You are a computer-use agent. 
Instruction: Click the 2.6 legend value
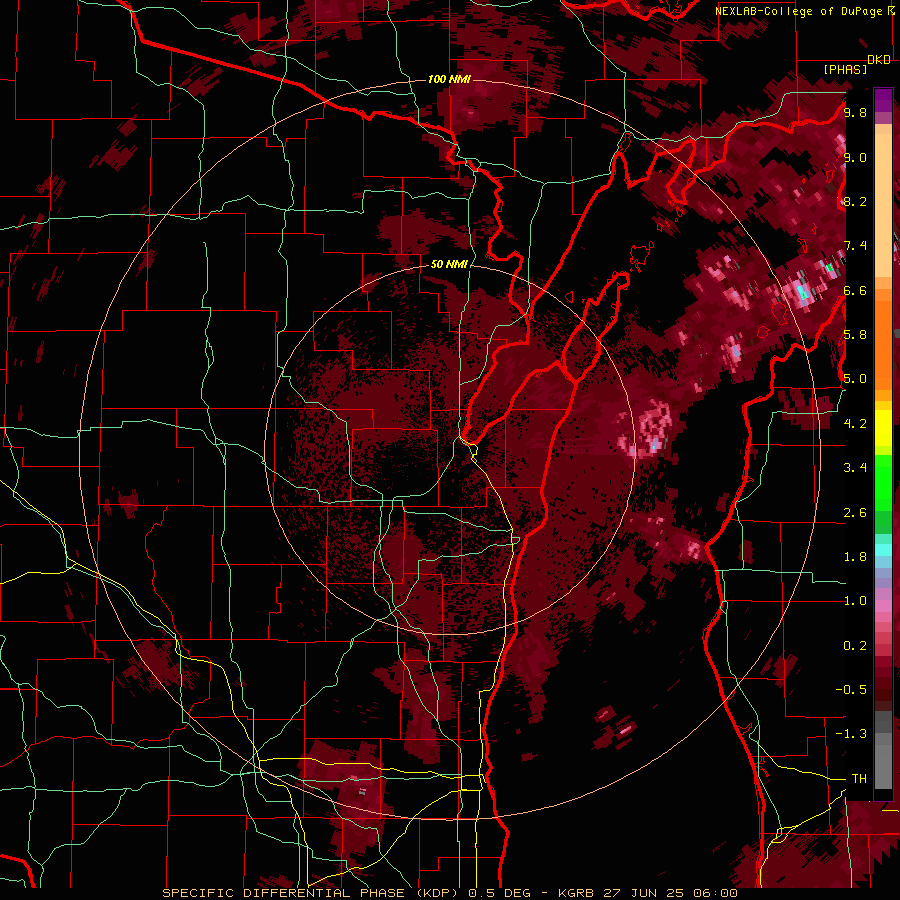point(855,513)
